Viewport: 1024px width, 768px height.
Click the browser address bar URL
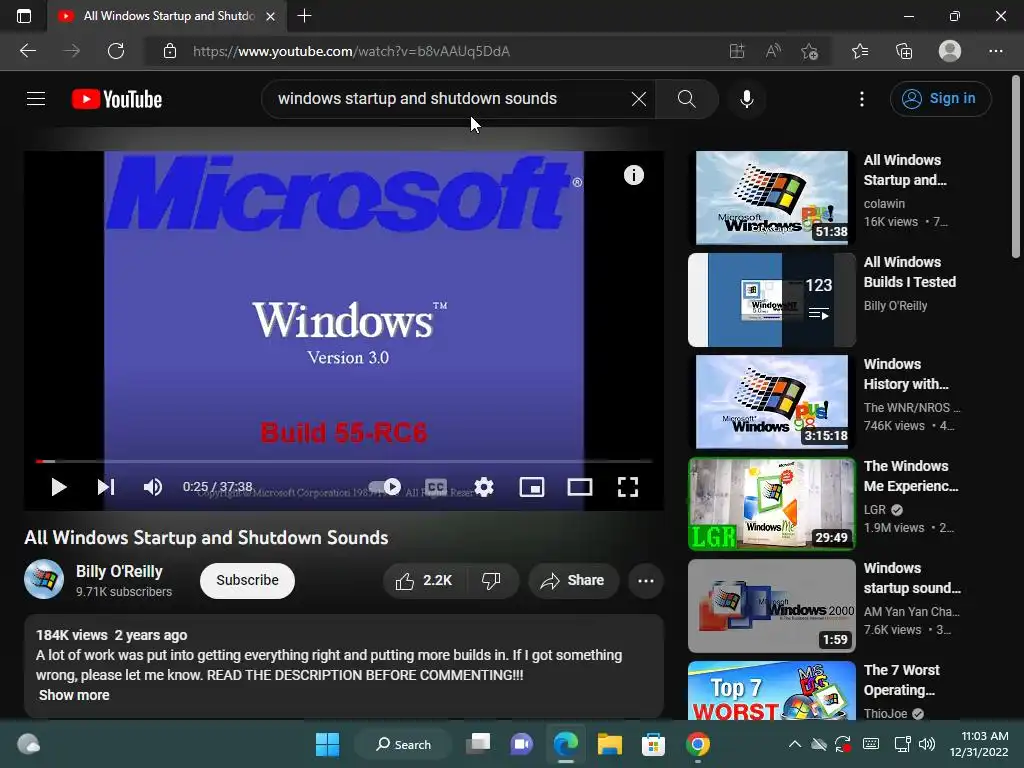click(351, 51)
